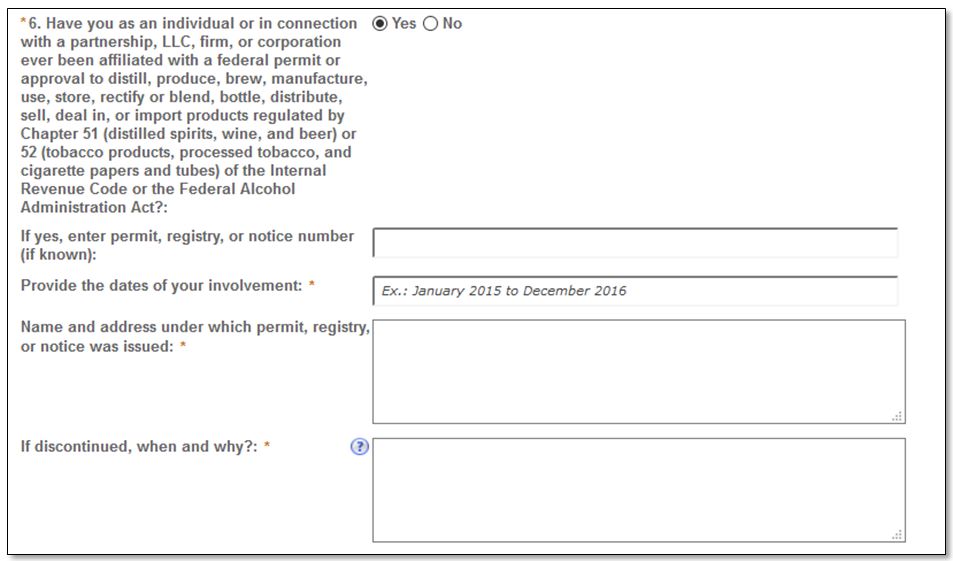Select the Yes radio button
This screenshot has width=953, height=561.
(x=380, y=24)
